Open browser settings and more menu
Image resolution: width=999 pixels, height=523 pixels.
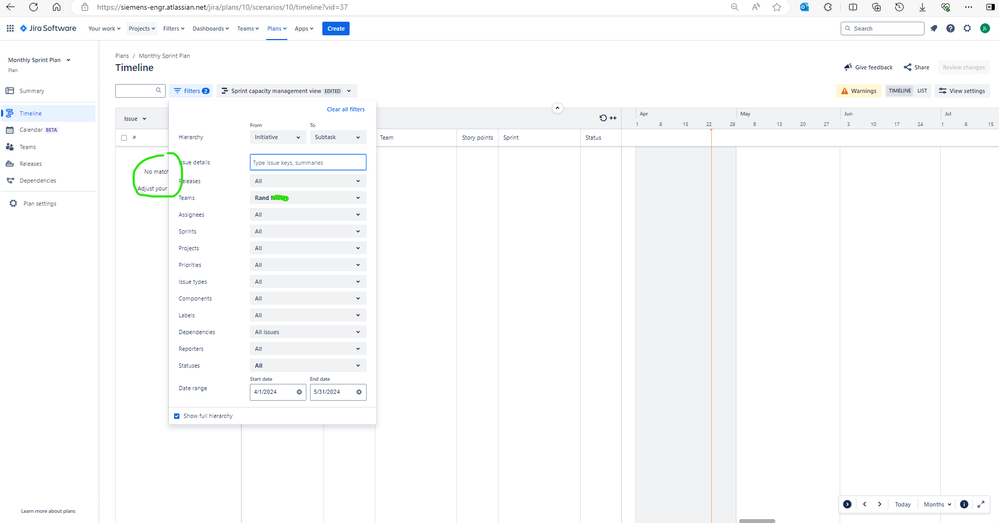click(968, 7)
